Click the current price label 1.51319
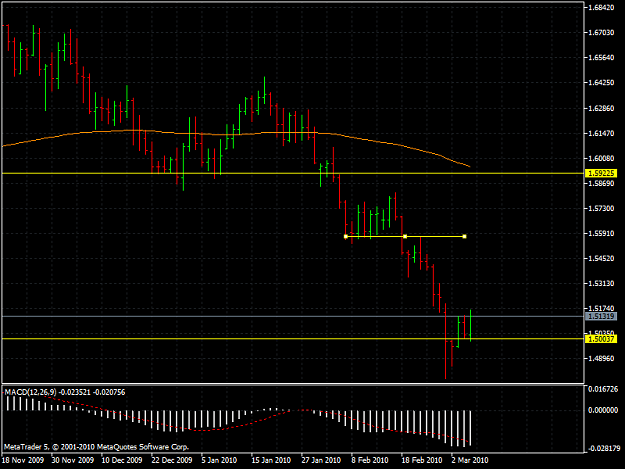The image size is (625, 469). (601, 316)
